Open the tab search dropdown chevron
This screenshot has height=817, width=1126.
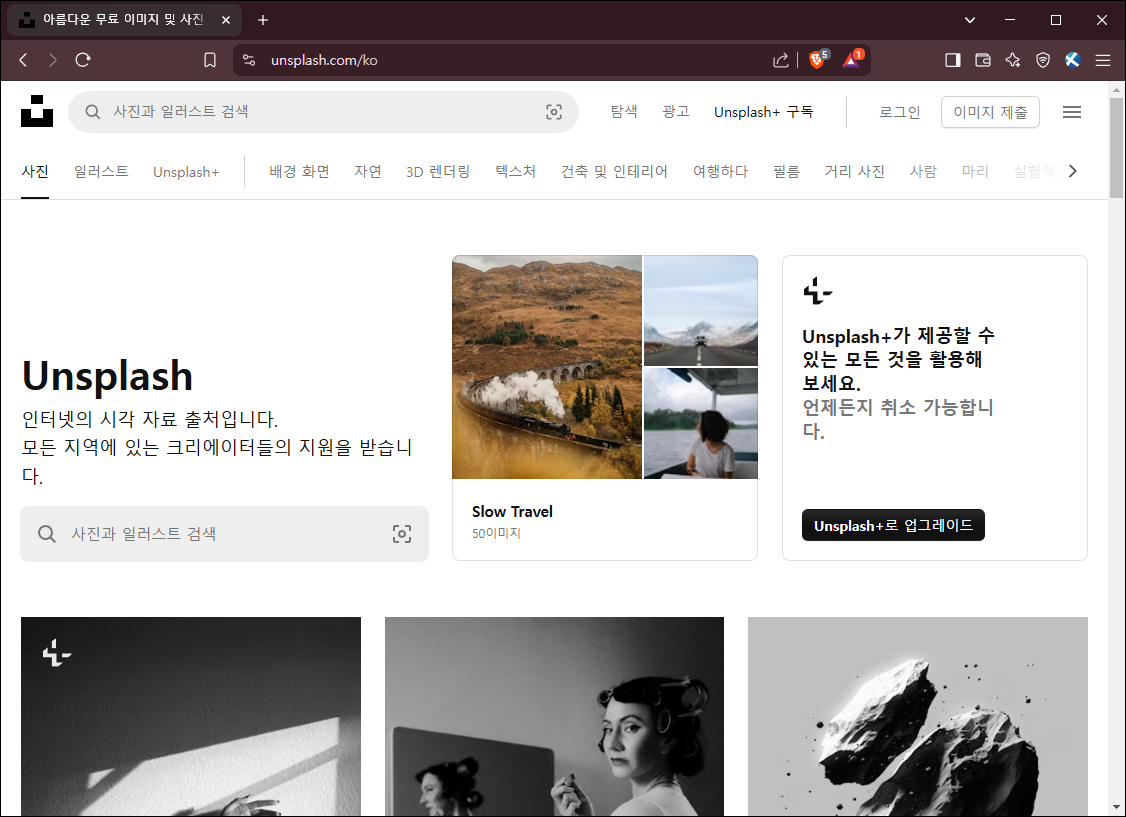970,20
